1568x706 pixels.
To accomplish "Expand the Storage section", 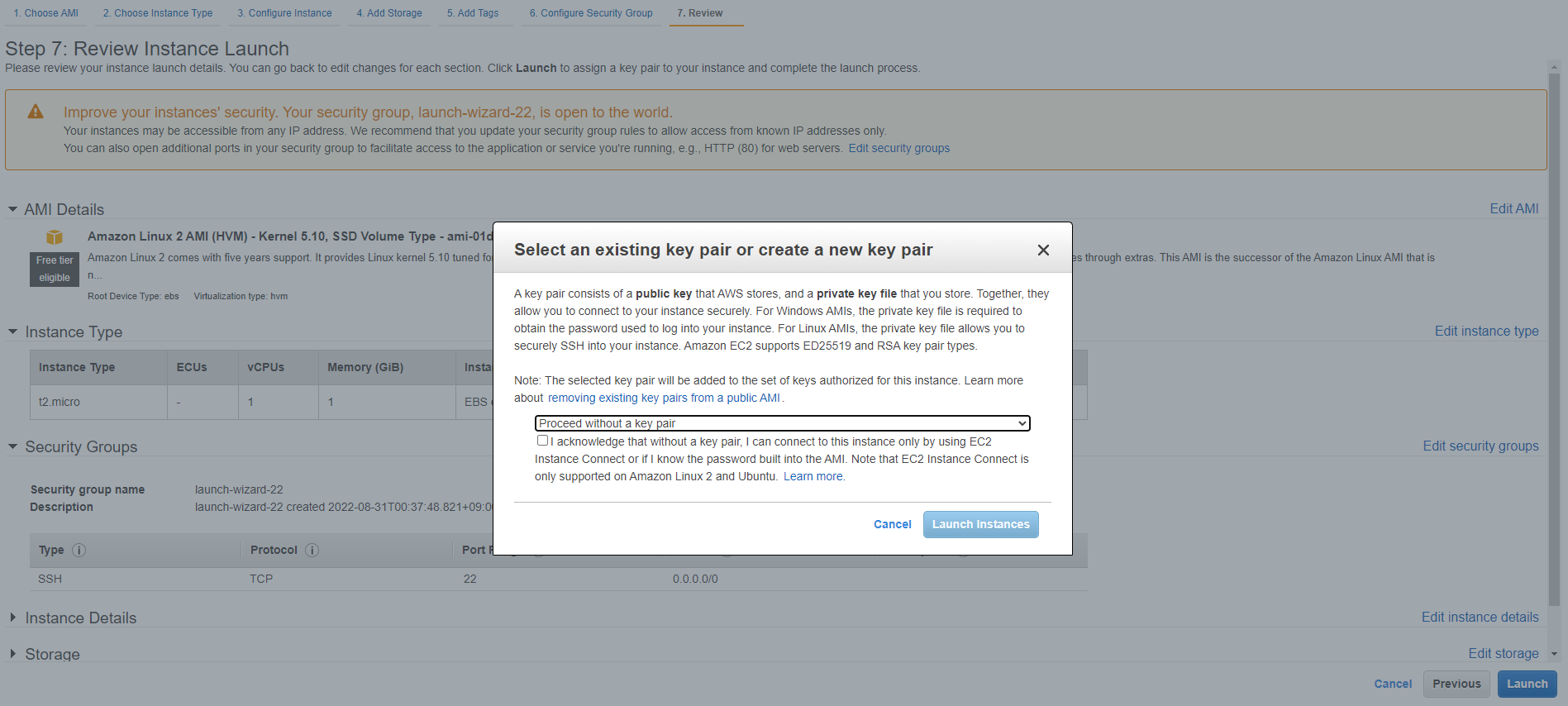I will (x=12, y=653).
